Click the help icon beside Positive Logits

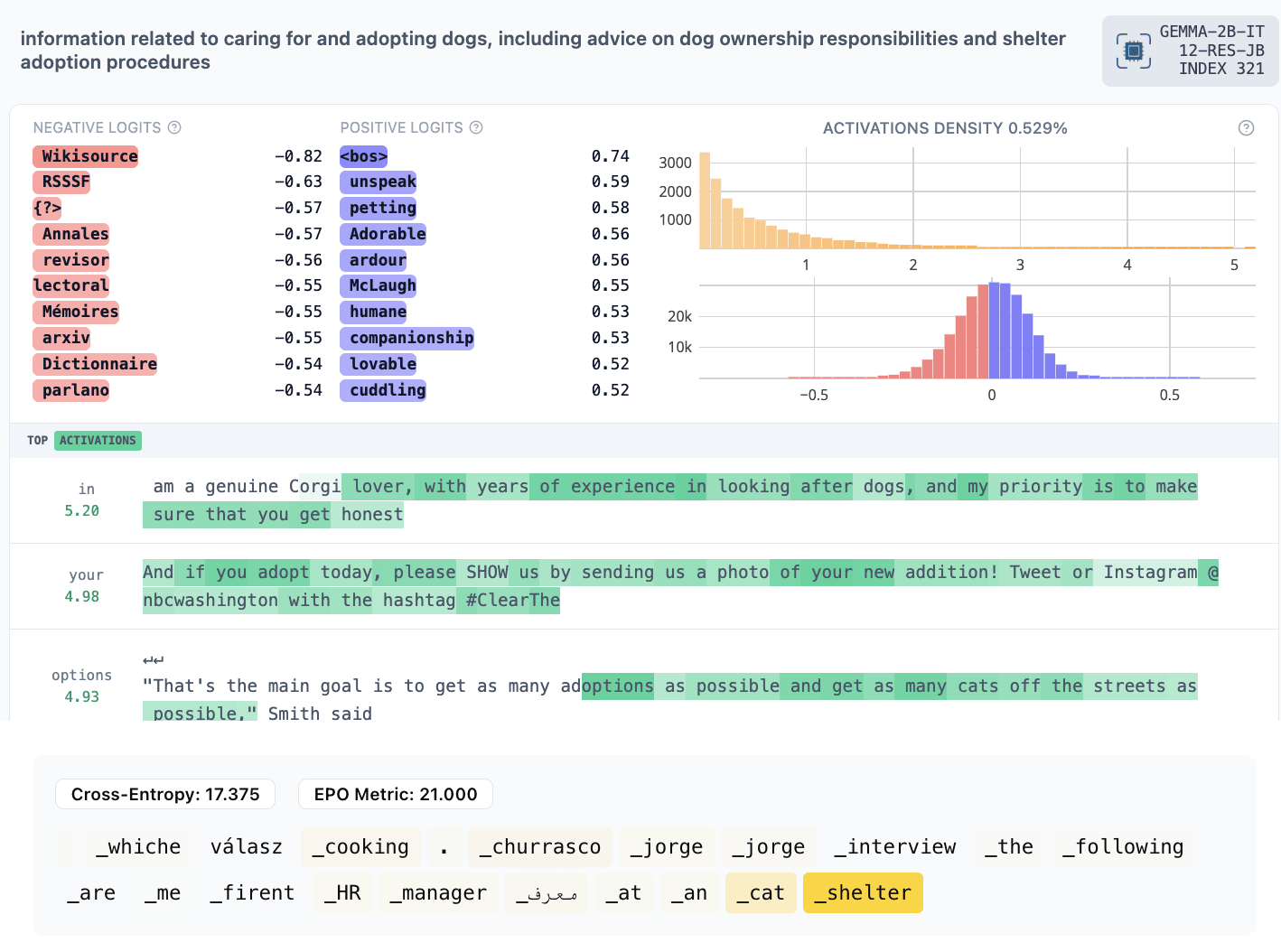[x=476, y=127]
